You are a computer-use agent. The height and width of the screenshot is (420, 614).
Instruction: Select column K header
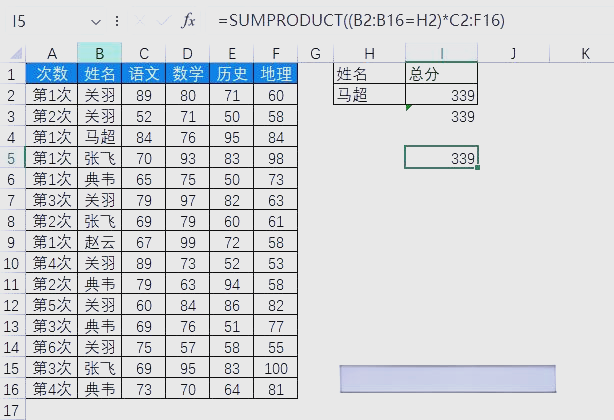582,53
